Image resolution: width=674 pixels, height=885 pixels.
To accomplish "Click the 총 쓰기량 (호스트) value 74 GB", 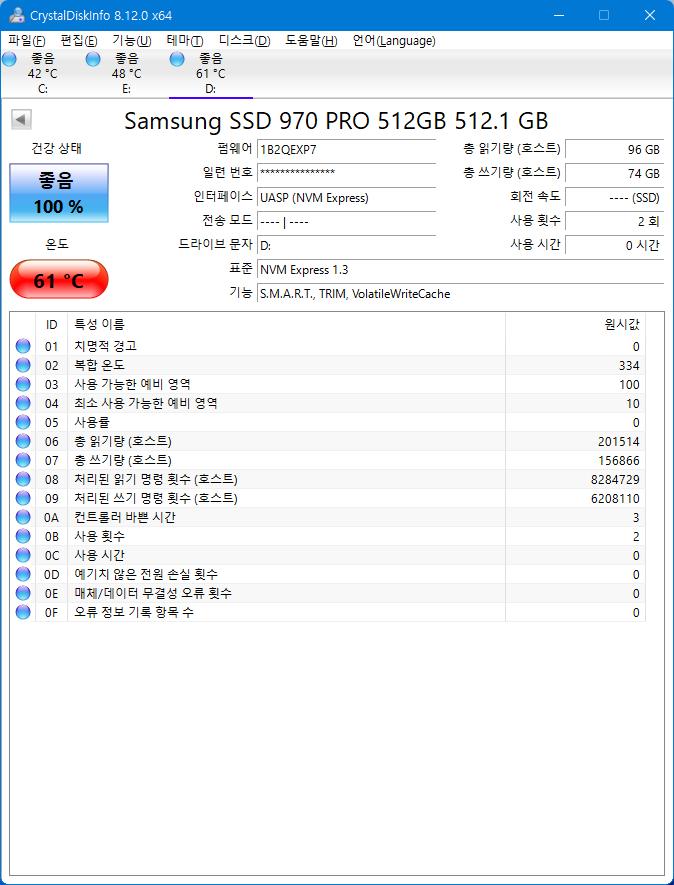I will [x=614, y=173].
